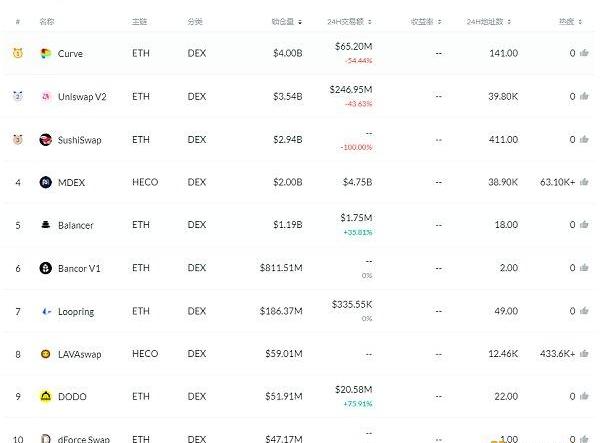
Task: Click the Curve project logo
Action: 46,53
